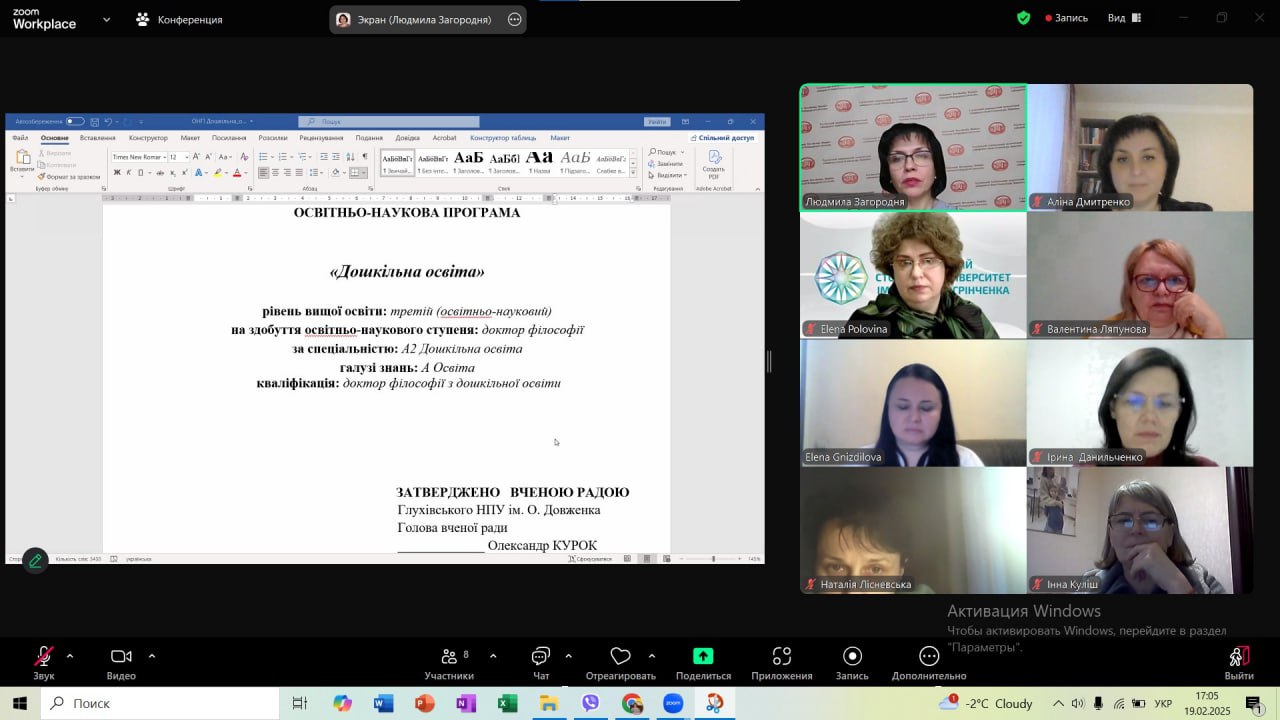Open video options chevron beside Видео
Viewport: 1280px width, 720px height.
tap(152, 656)
